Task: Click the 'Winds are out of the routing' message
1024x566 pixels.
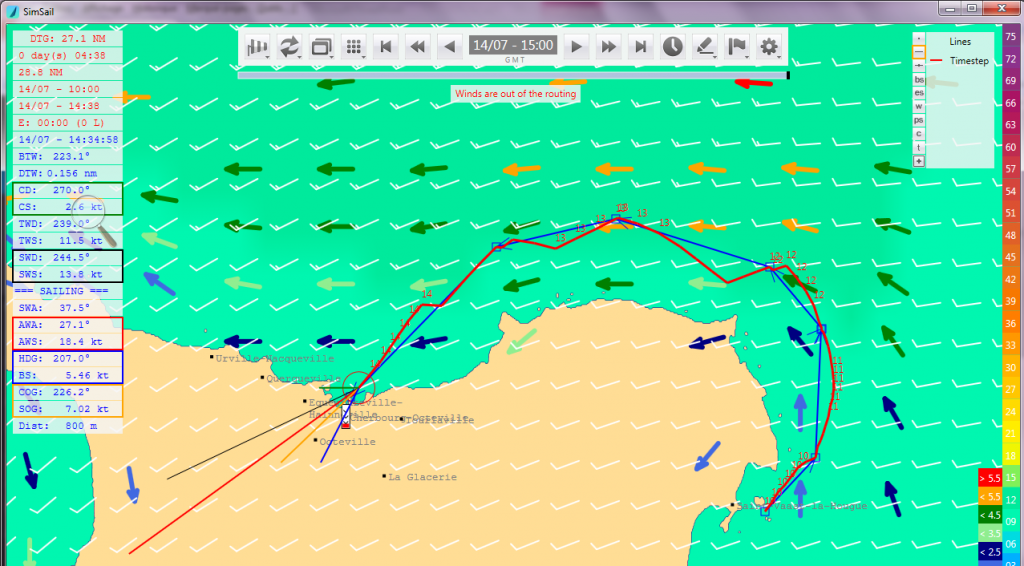Action: 516,94
